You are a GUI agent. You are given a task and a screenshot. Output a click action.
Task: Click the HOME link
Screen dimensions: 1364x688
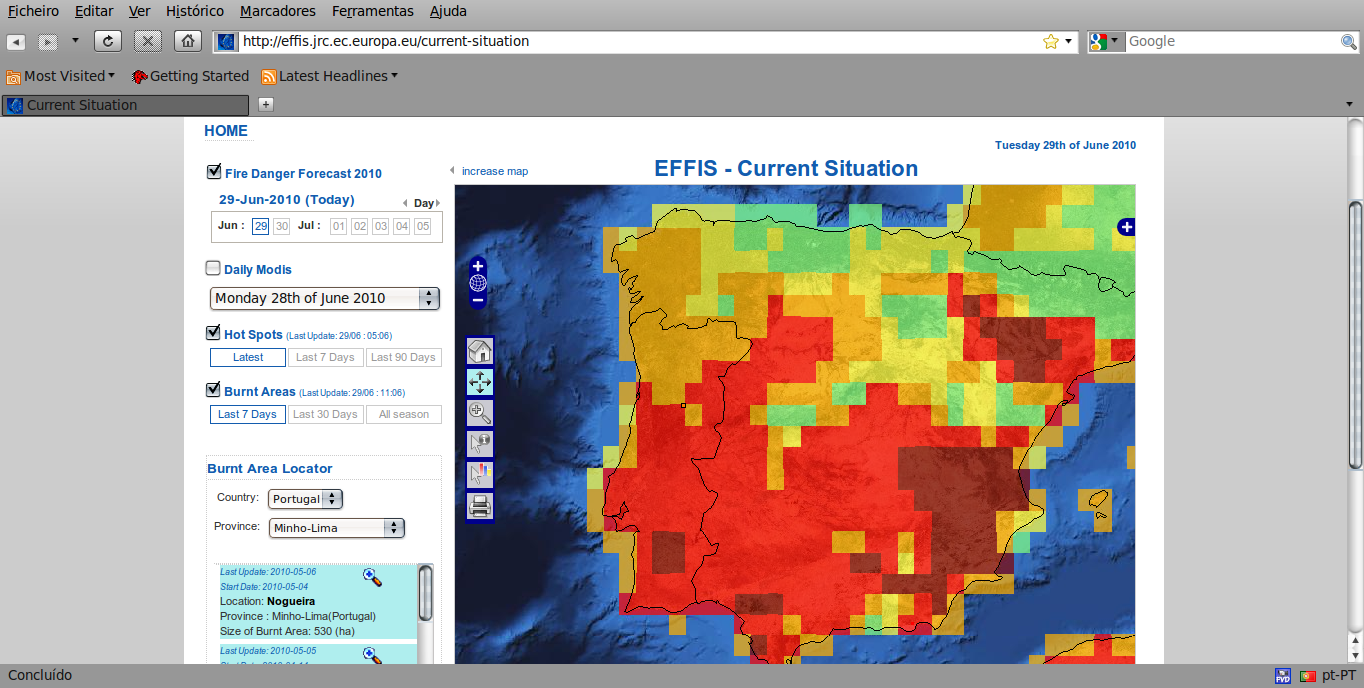tap(226, 131)
